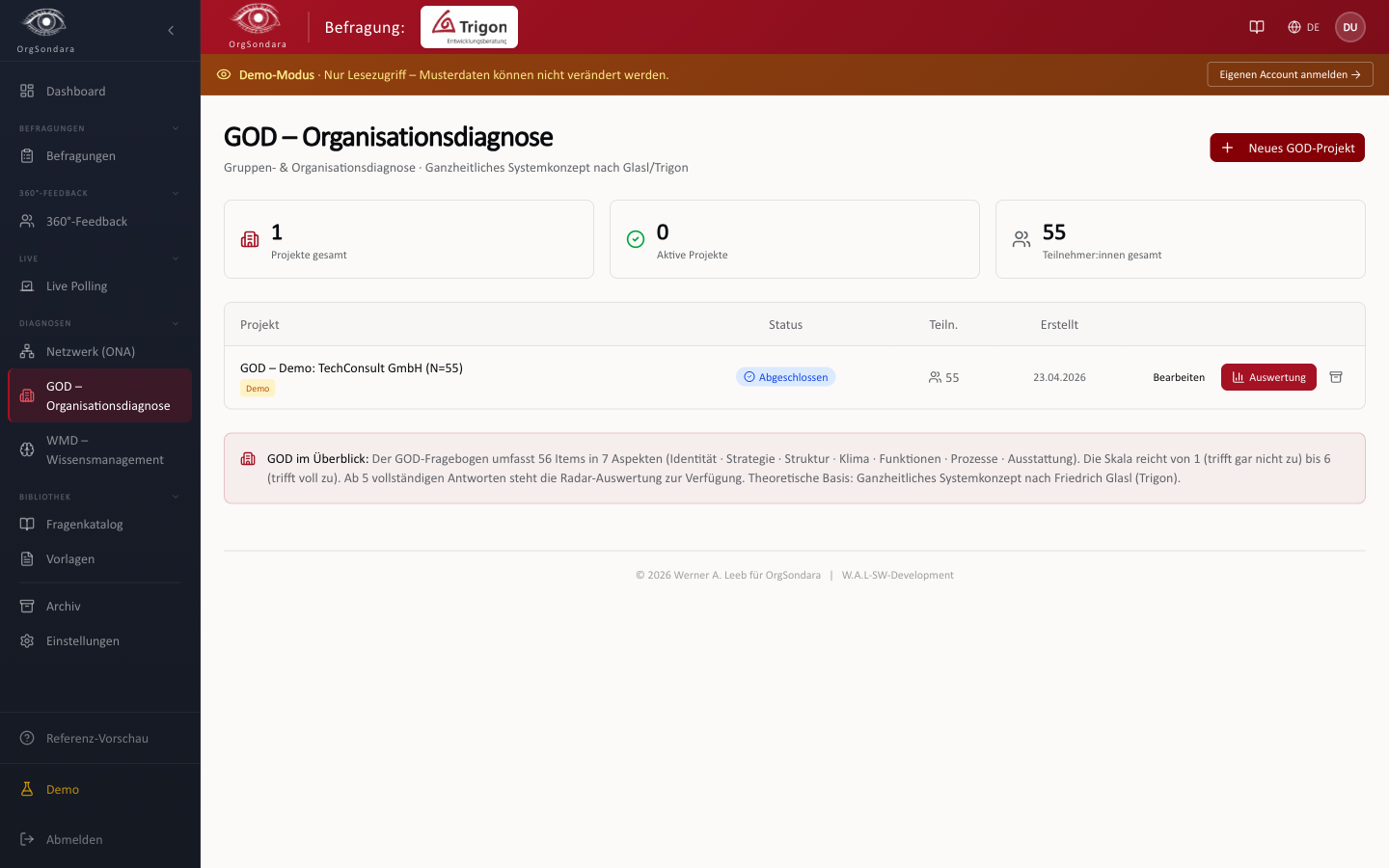Create a Neues GOD-Projekt
Viewport: 1389px width, 868px height.
pyautogui.click(x=1287, y=148)
